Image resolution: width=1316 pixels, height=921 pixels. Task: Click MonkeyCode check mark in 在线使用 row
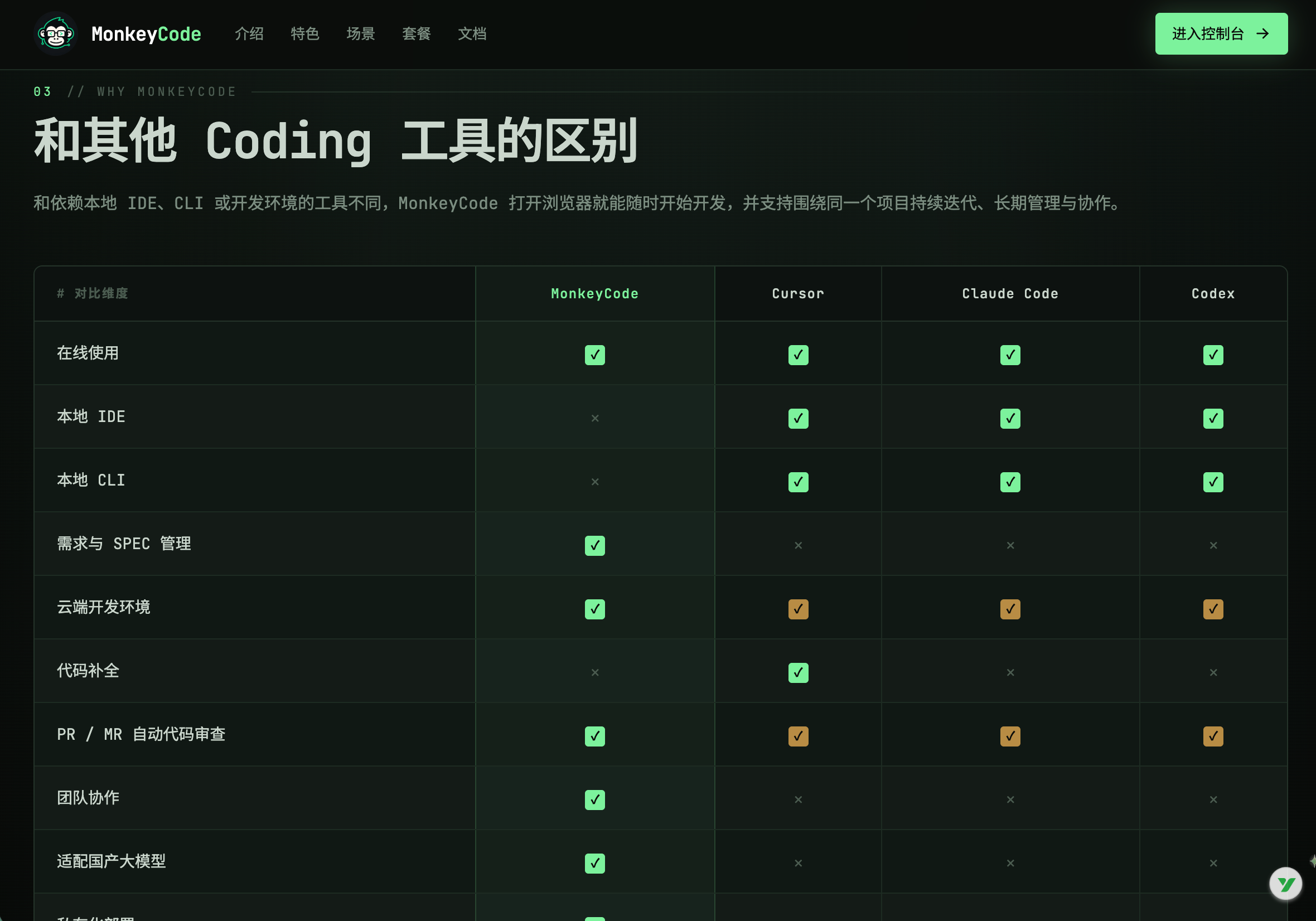click(x=594, y=355)
